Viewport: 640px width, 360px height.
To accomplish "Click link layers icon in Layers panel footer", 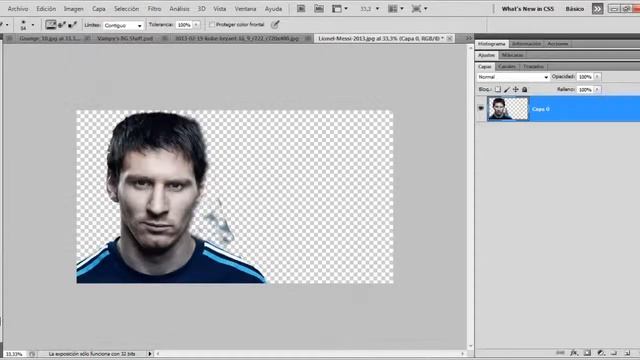I will coord(560,353).
